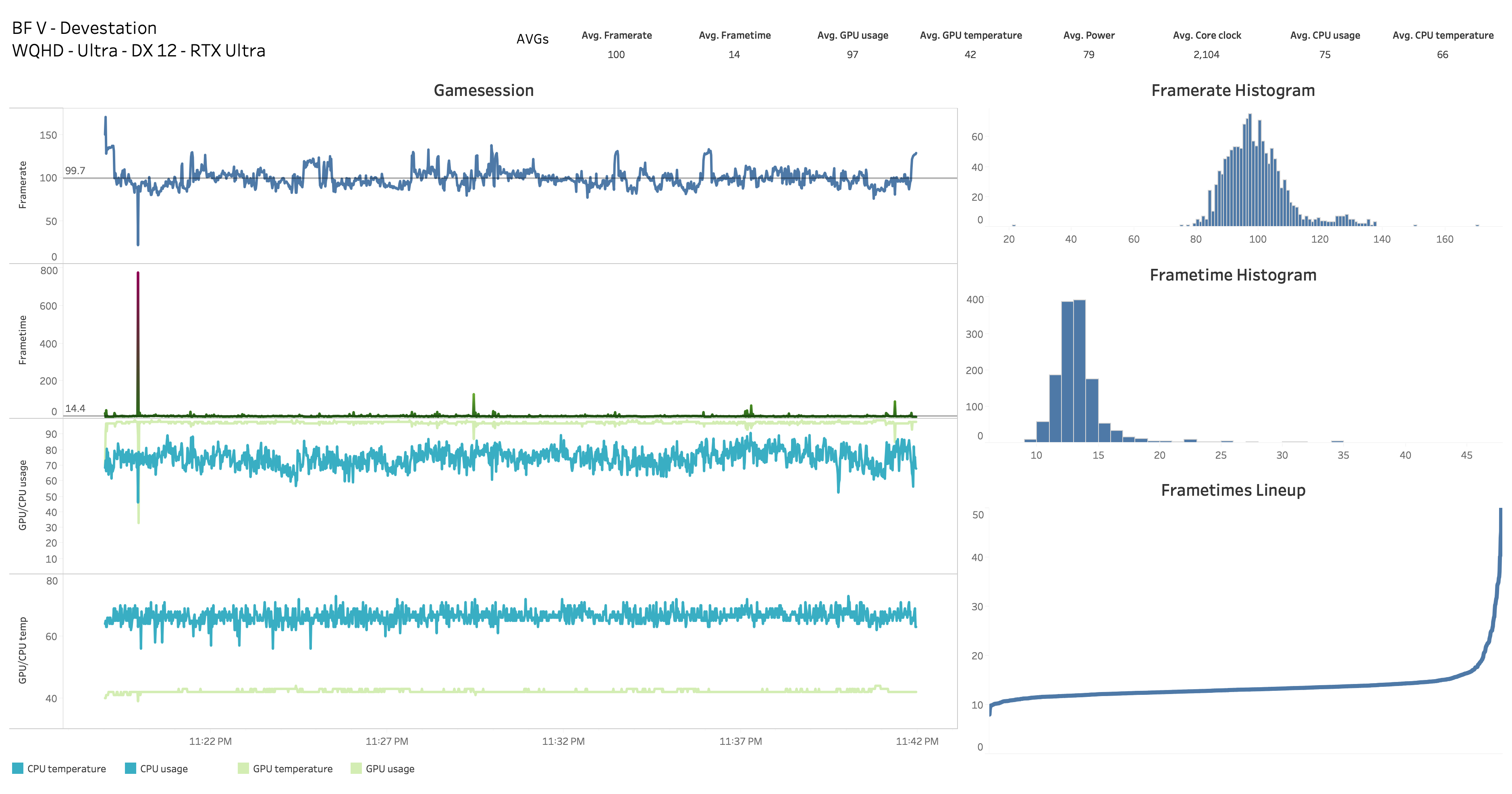Click the CPU temperature legend color swatch
This screenshot has height=794, width=1512.
(18, 768)
